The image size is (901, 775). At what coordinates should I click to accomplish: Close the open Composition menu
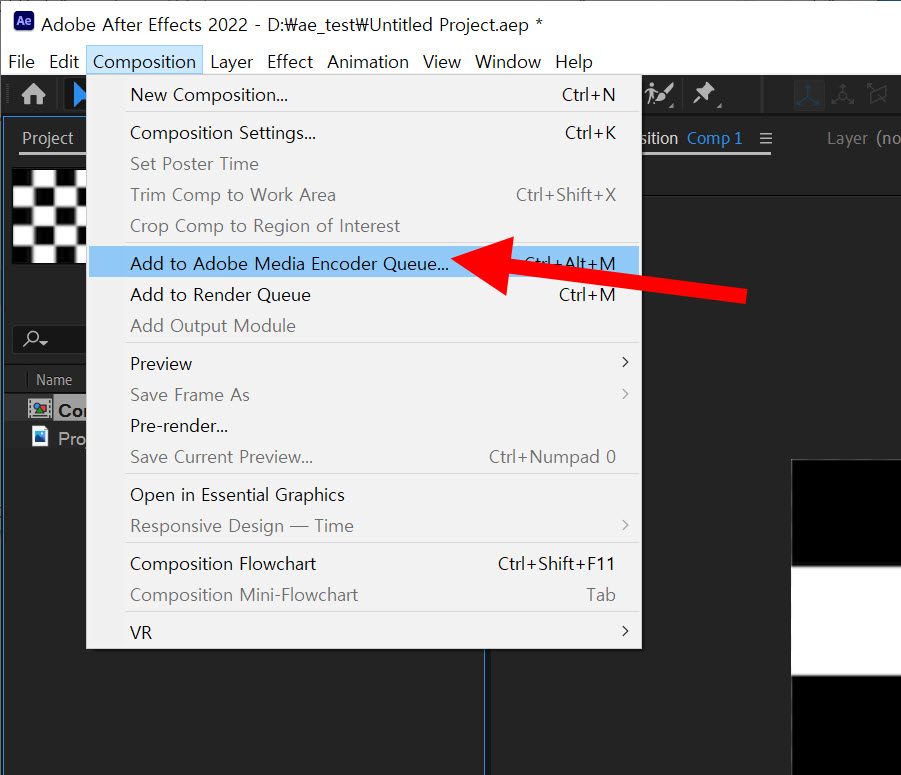(144, 61)
